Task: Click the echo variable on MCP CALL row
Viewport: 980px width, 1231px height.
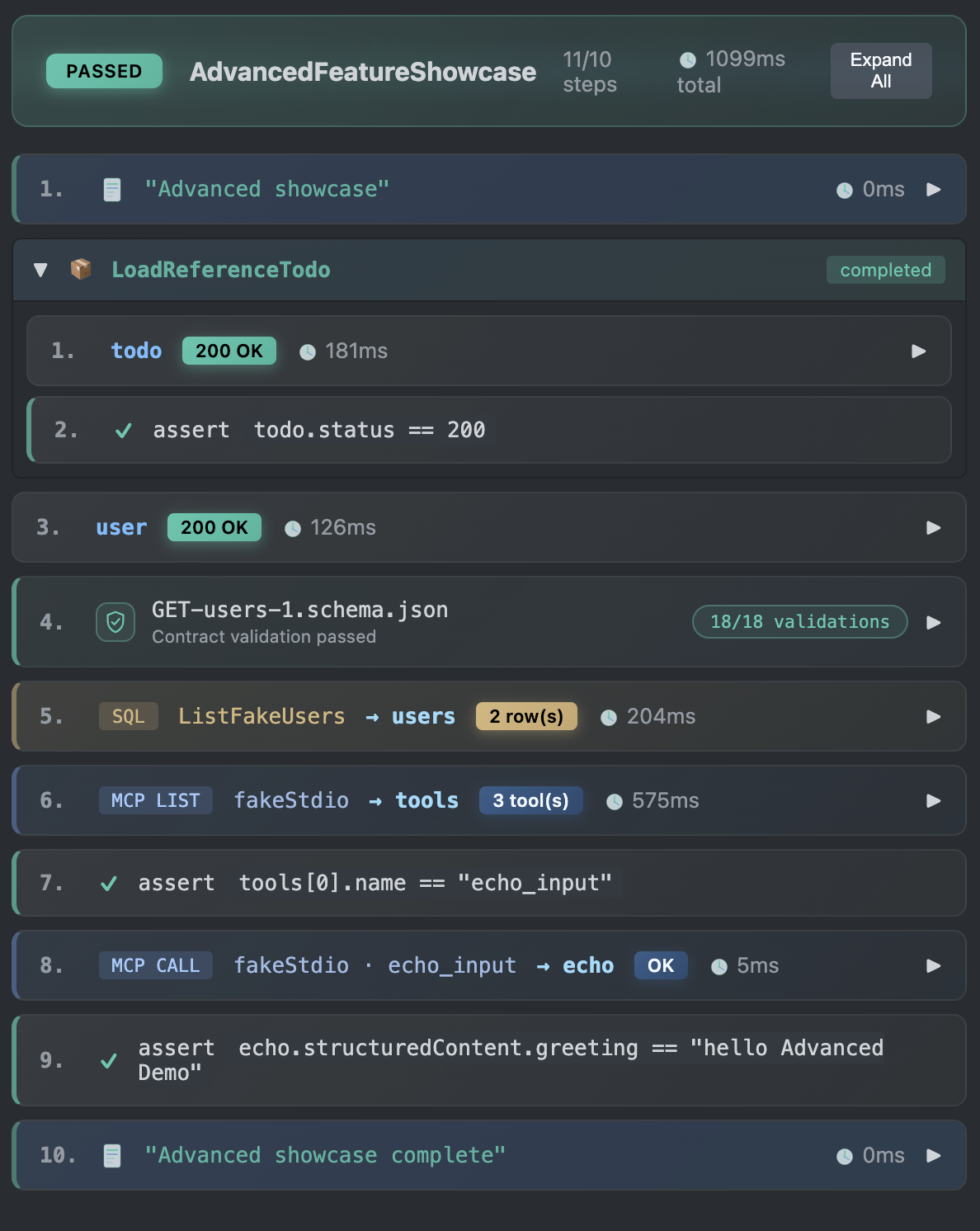Action: click(x=588, y=965)
